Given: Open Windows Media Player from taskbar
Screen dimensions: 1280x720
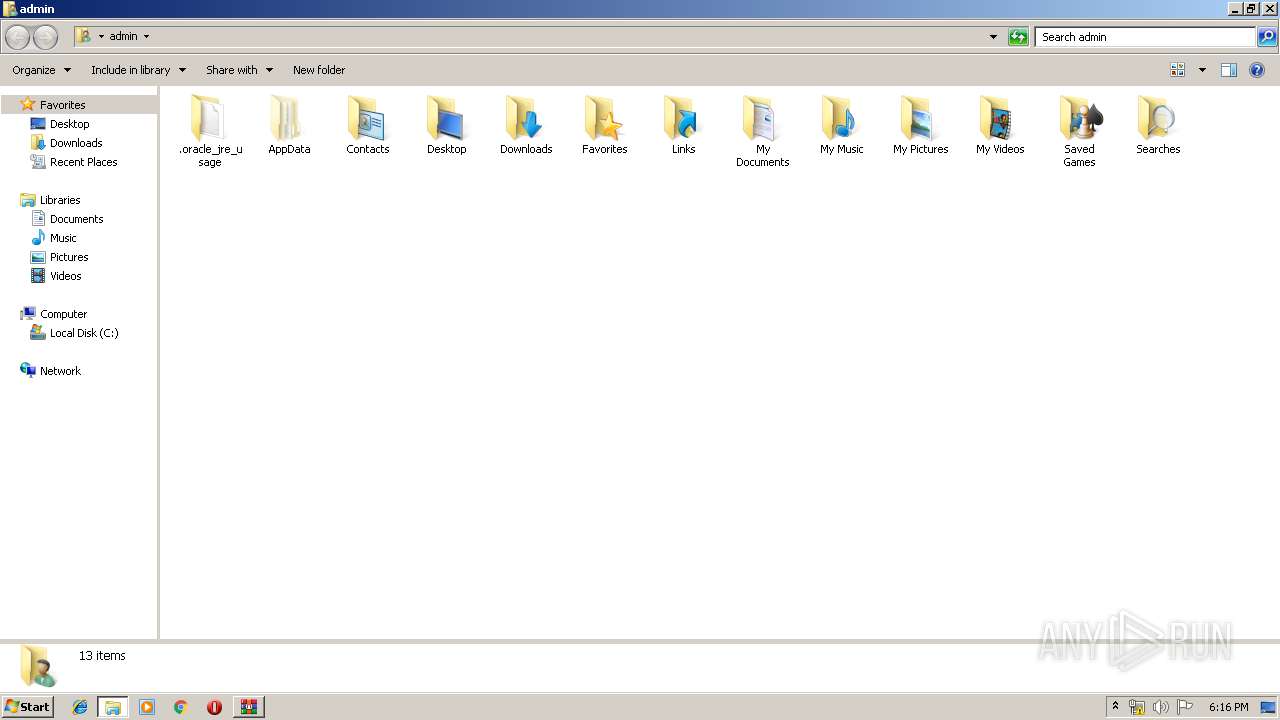Looking at the screenshot, I should [147, 707].
